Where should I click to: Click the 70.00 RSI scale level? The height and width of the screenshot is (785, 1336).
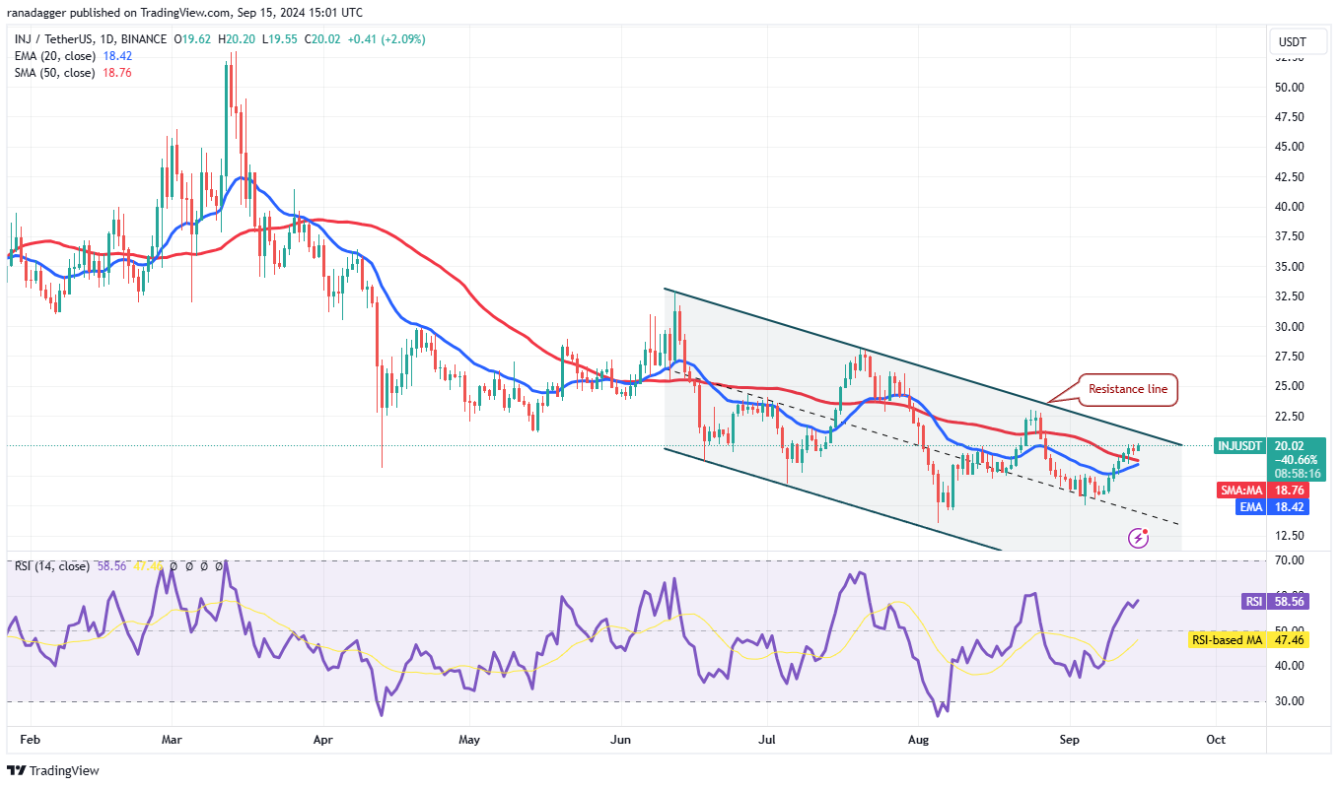(x=1289, y=561)
